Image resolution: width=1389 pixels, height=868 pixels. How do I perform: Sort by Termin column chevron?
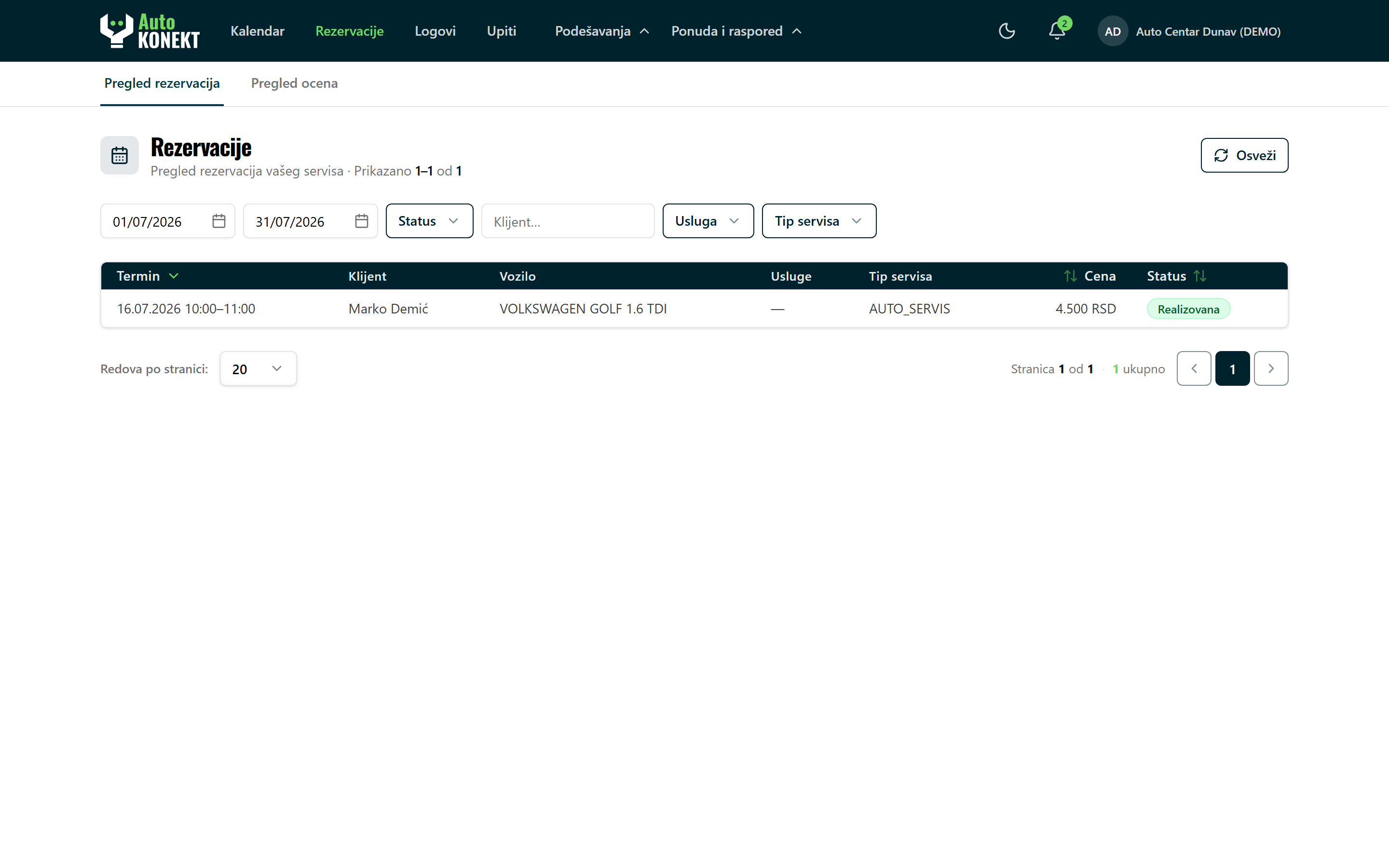tap(174, 276)
